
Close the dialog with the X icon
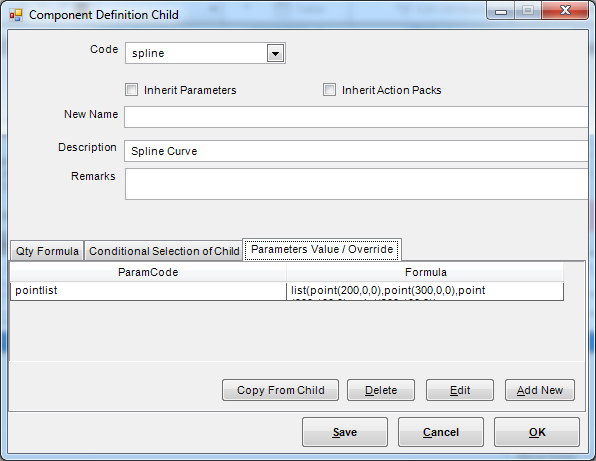pyautogui.click(x=565, y=11)
